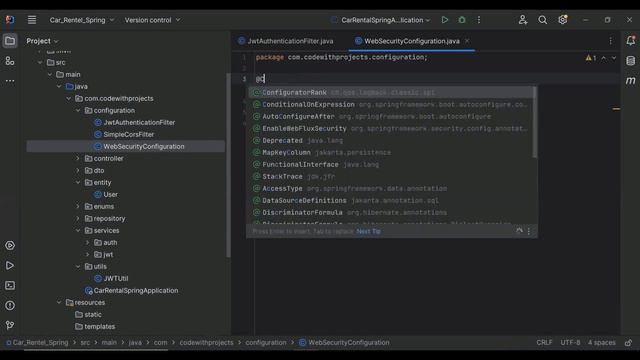Select FunctionalInterface completion suggestion

pos(391,164)
